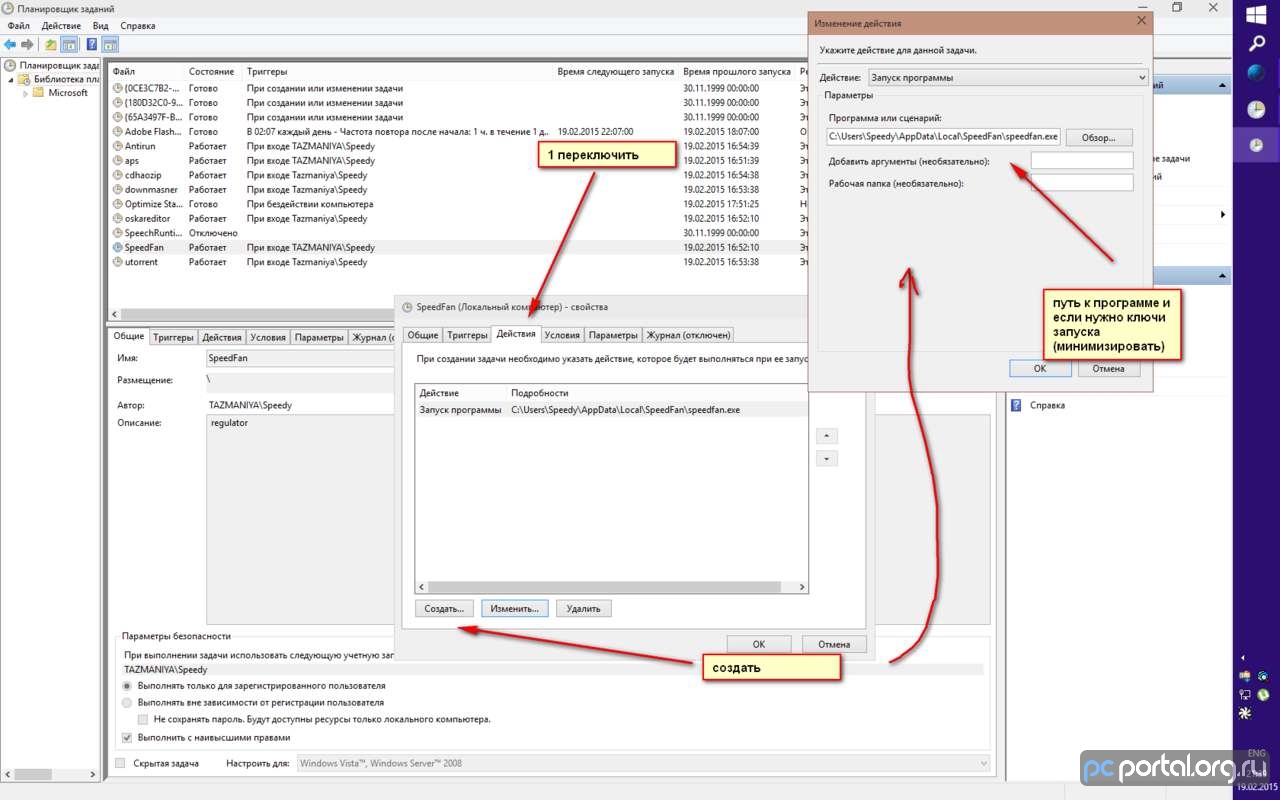This screenshot has width=1280, height=800.
Task: Click the Forward arrow in toolbar
Action: (27, 44)
